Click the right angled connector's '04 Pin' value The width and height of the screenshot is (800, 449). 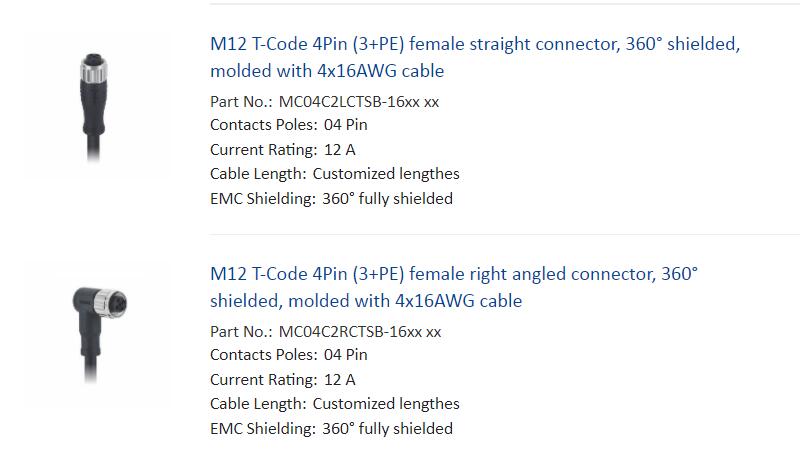click(x=345, y=355)
